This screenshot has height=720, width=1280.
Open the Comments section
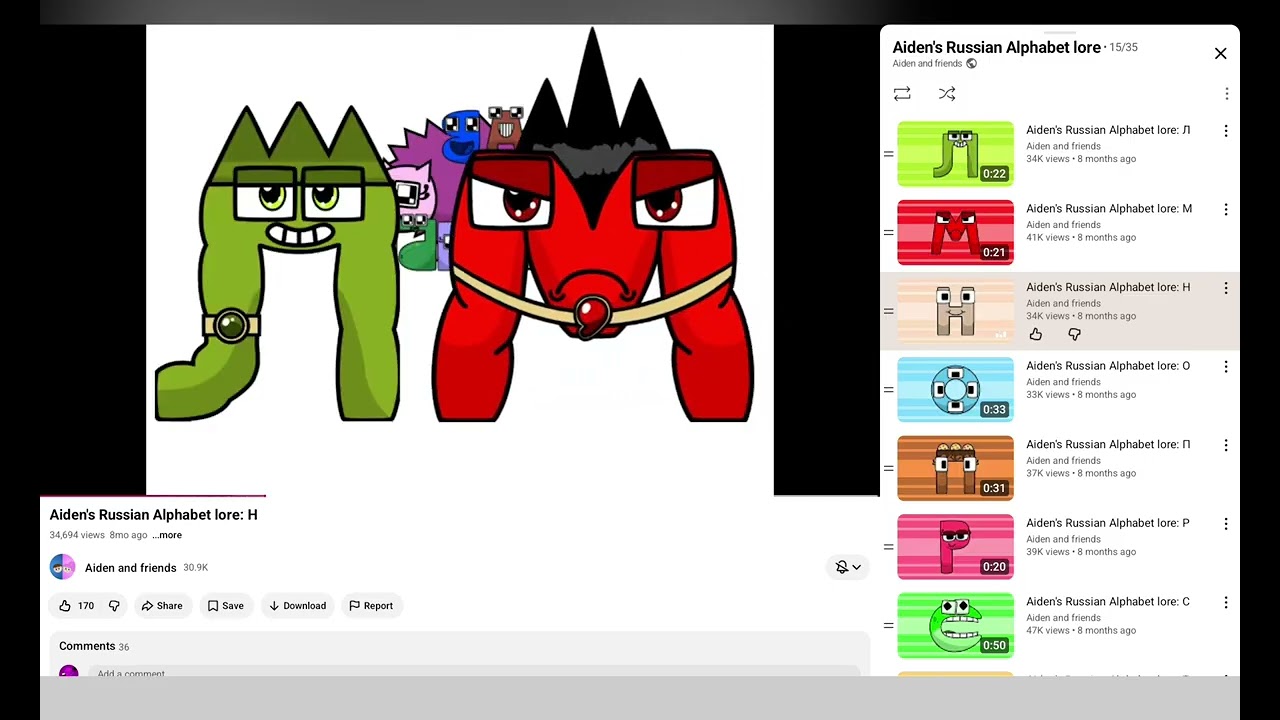[94, 646]
